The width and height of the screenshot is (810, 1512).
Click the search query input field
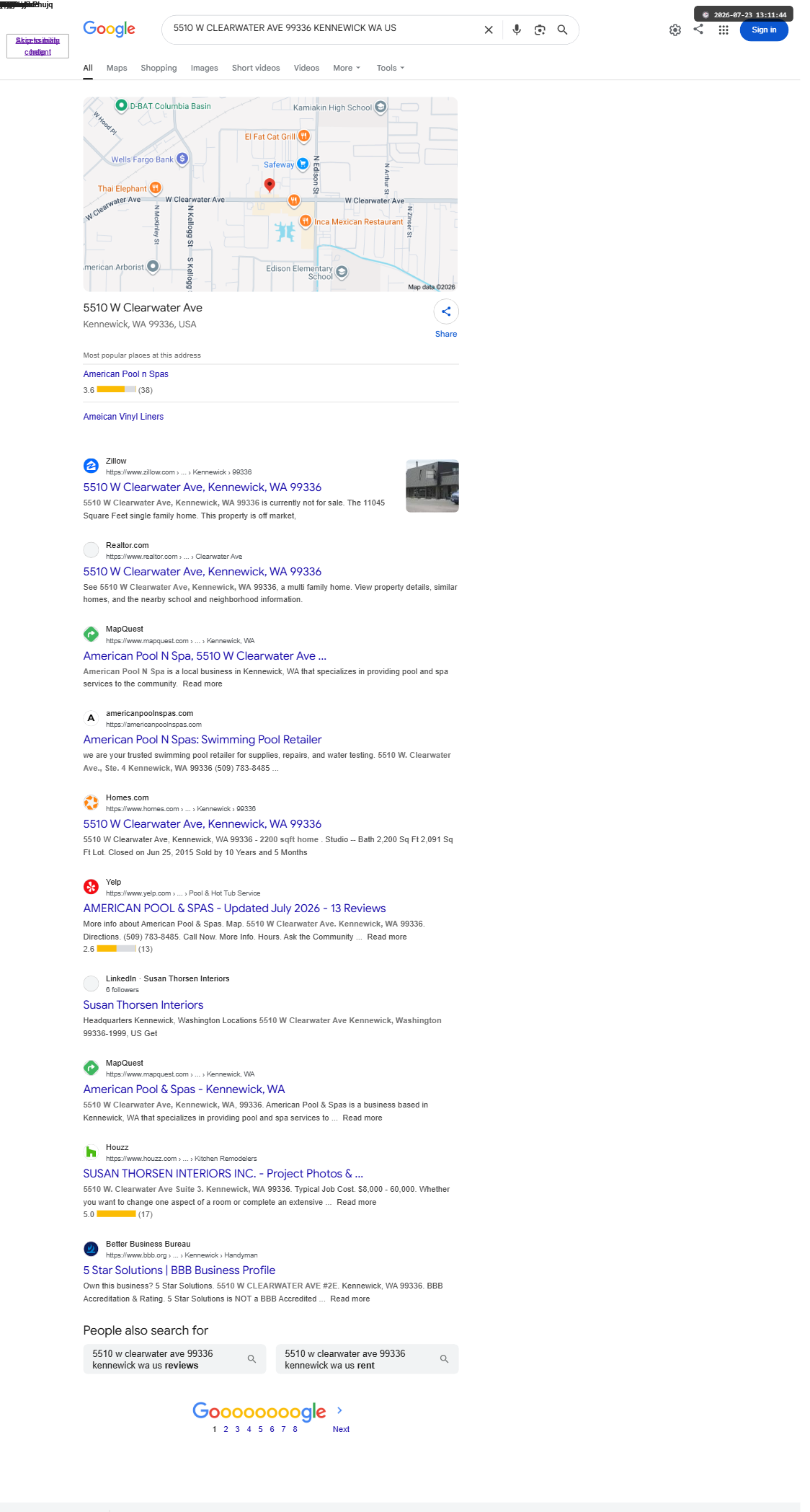point(324,28)
